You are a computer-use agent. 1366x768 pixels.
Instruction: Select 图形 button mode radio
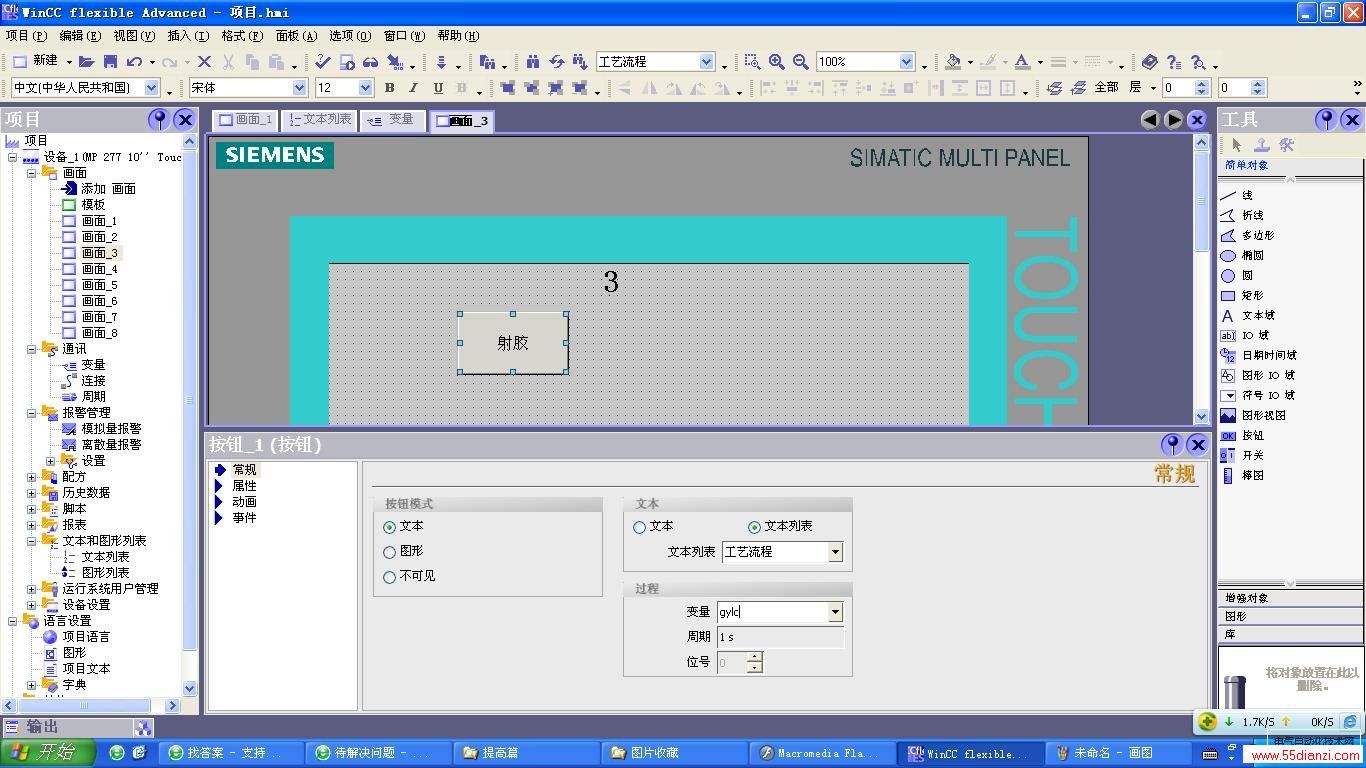click(x=390, y=552)
